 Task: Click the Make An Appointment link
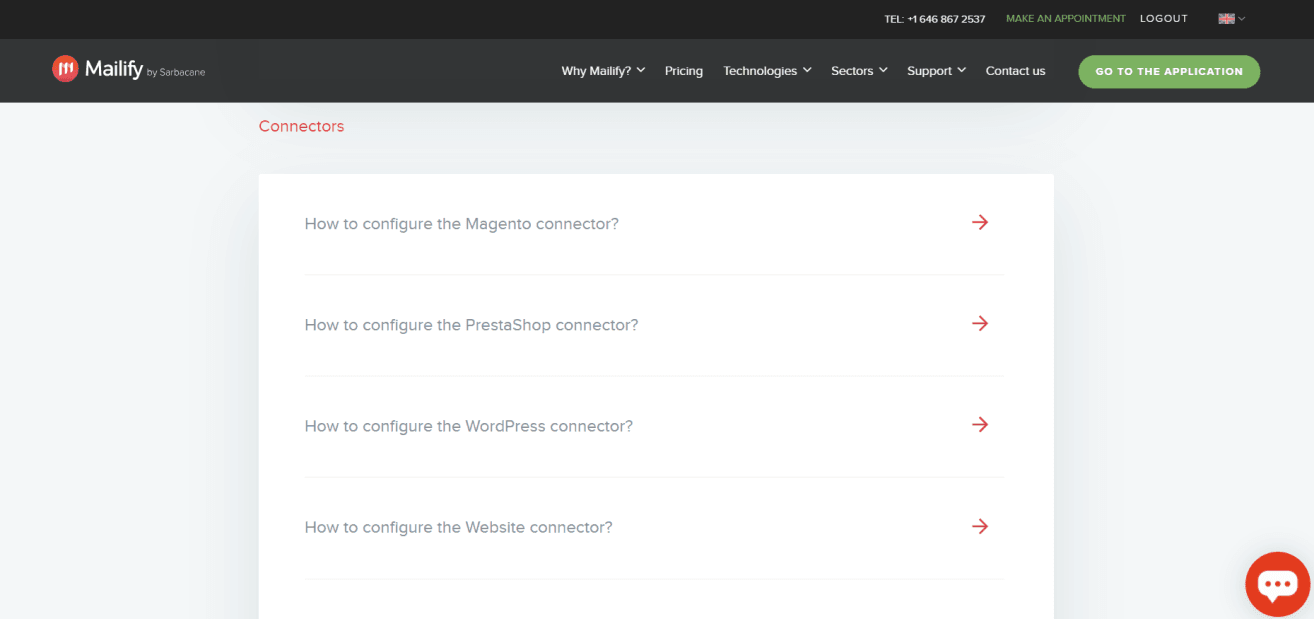click(x=1065, y=19)
